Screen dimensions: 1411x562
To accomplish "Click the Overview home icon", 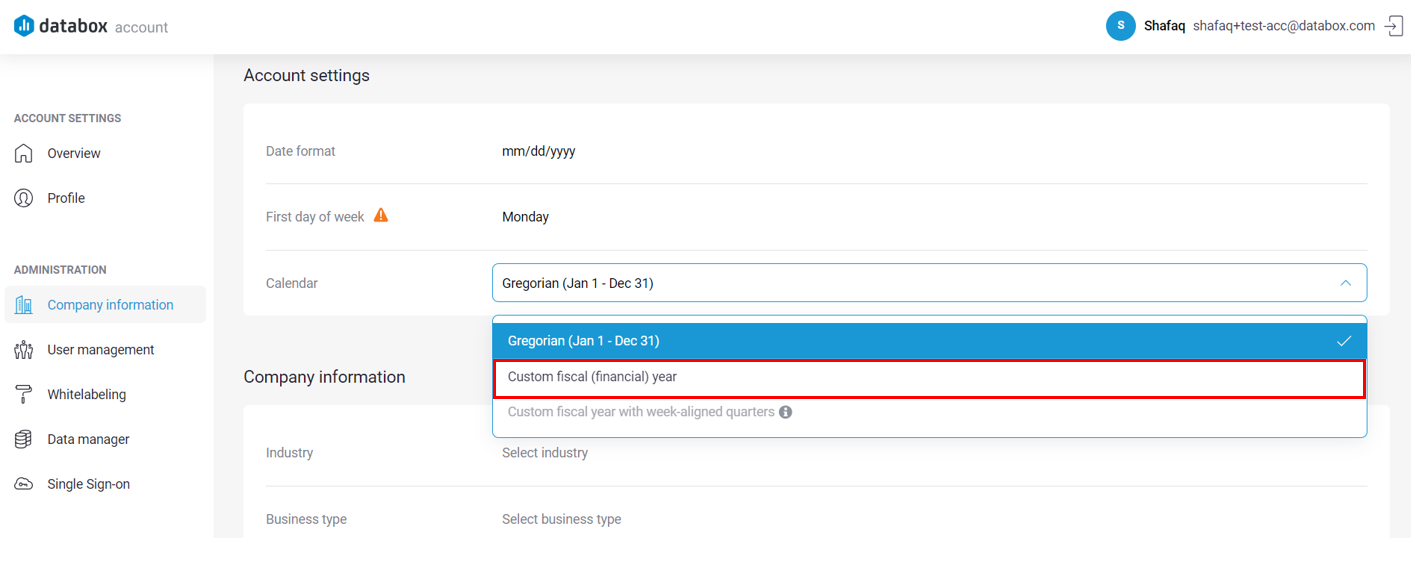I will [24, 153].
